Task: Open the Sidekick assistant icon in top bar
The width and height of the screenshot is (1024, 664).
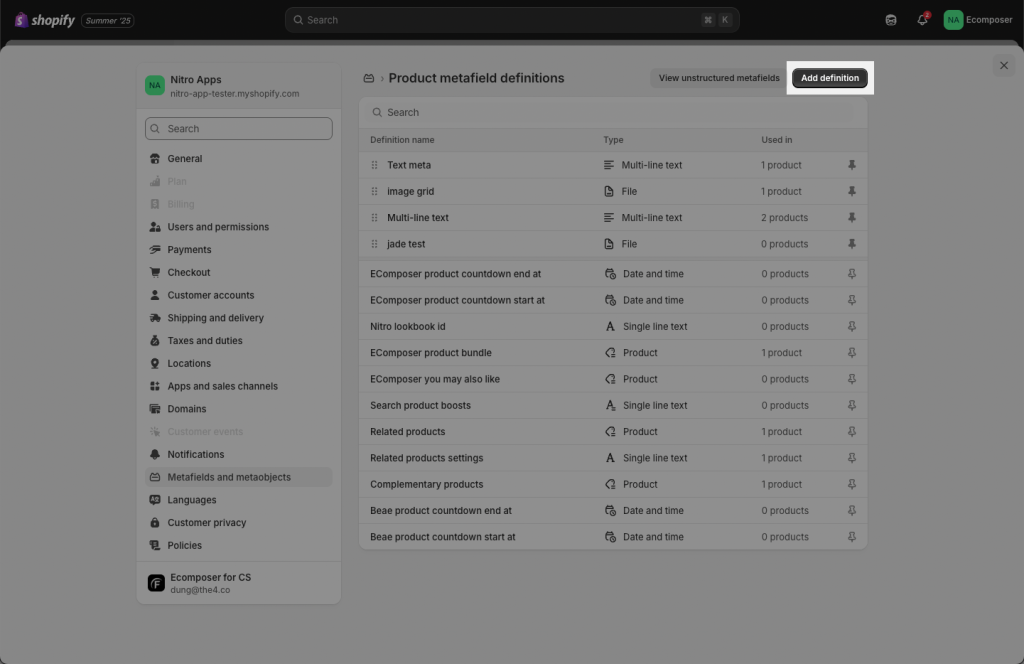Action: (891, 20)
